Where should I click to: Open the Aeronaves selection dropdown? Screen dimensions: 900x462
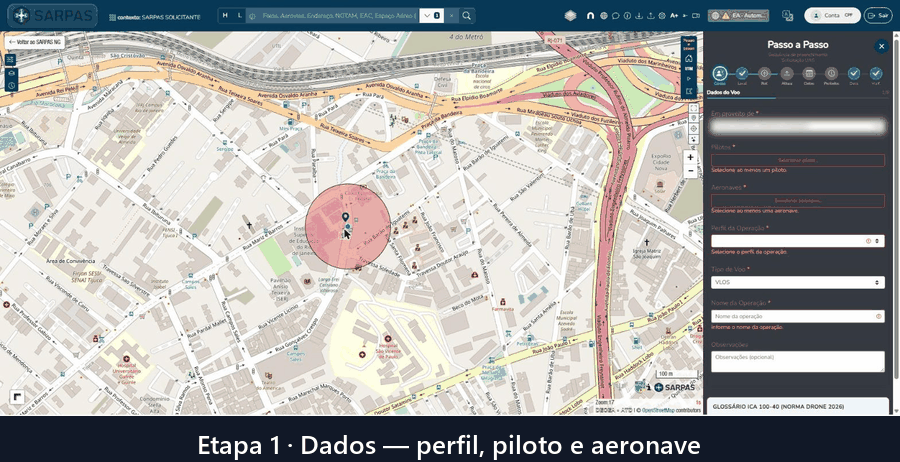pyautogui.click(x=798, y=201)
